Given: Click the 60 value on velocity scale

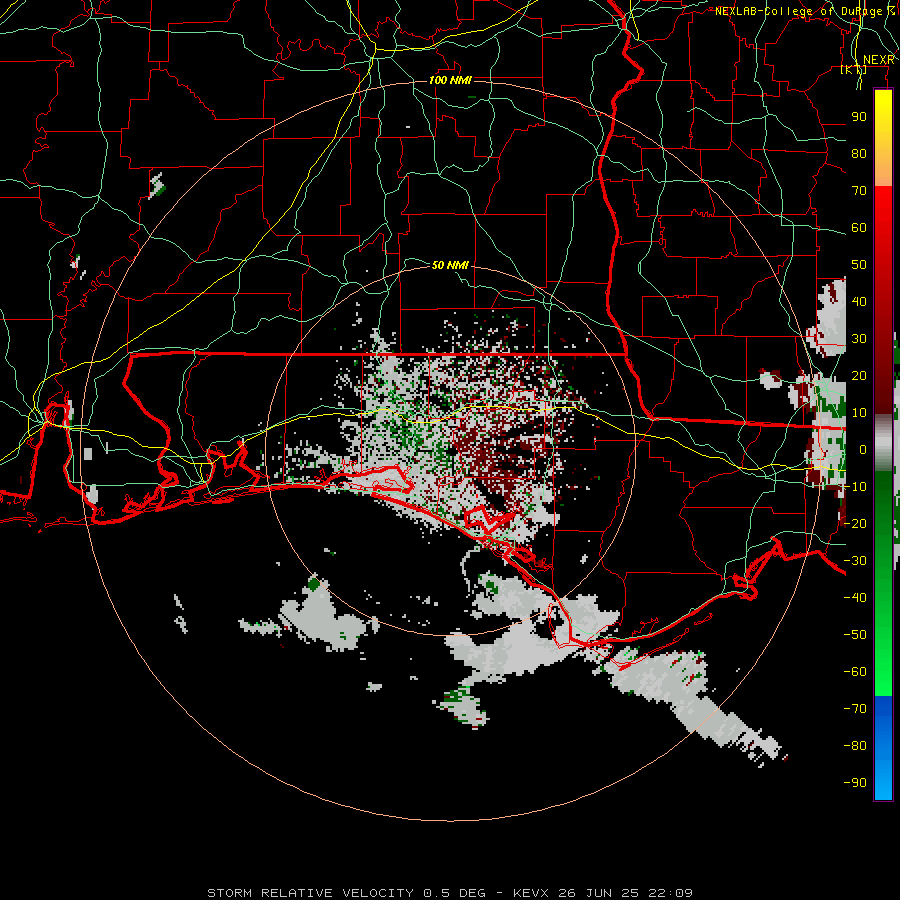Looking at the screenshot, I should 859,228.
